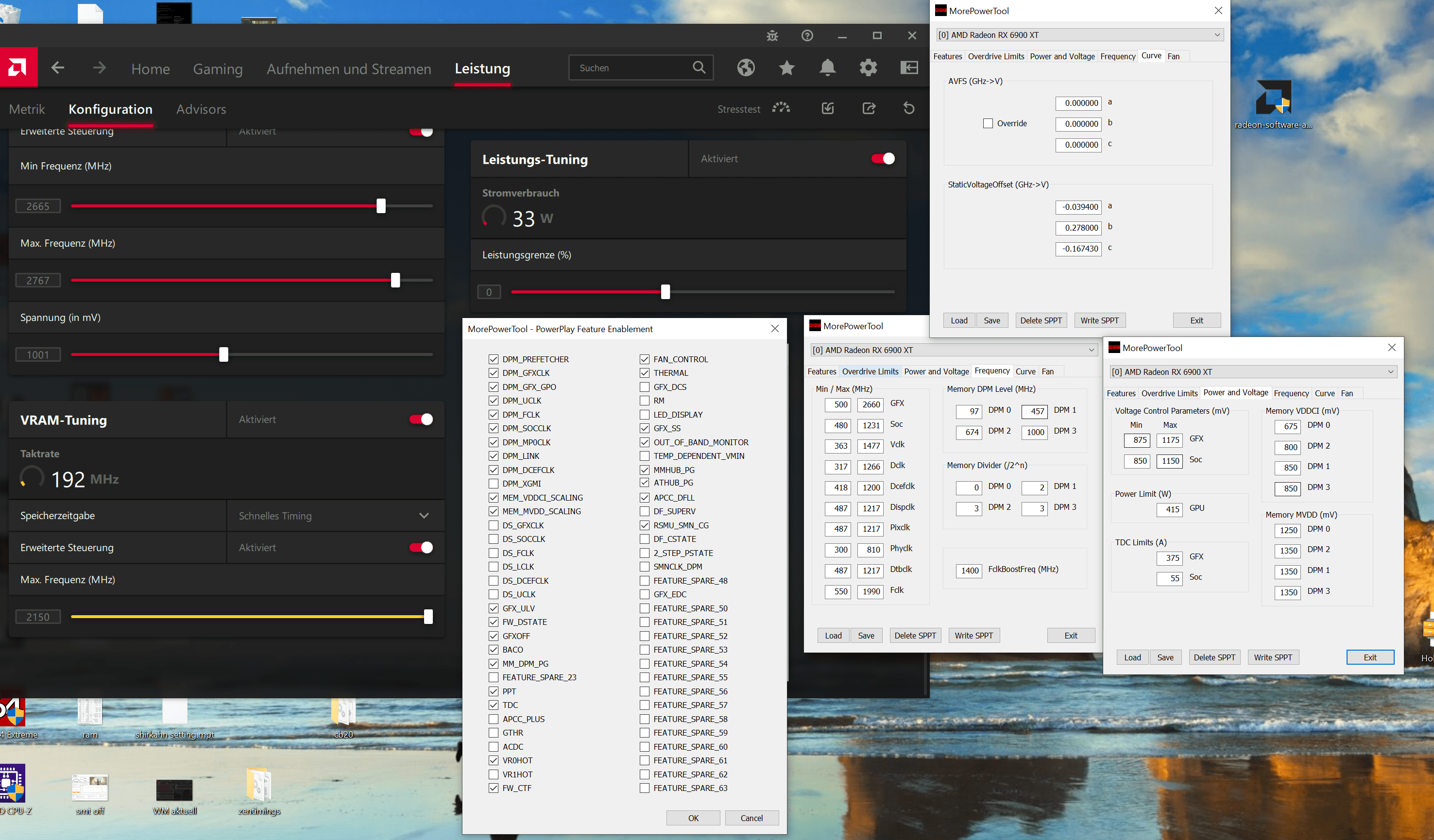The width and height of the screenshot is (1434, 840).
Task: Click the export profile icon
Action: click(x=869, y=108)
